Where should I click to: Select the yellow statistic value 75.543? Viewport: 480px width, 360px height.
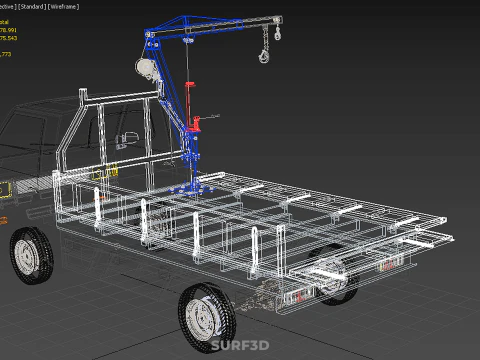point(8,38)
